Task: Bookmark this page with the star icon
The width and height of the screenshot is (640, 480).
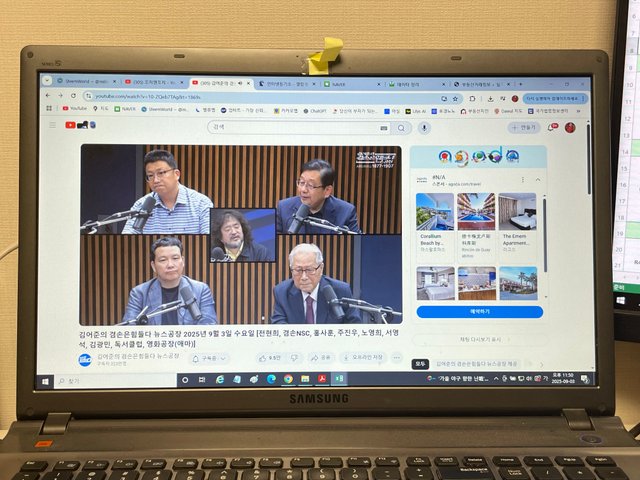Action: pos(455,99)
